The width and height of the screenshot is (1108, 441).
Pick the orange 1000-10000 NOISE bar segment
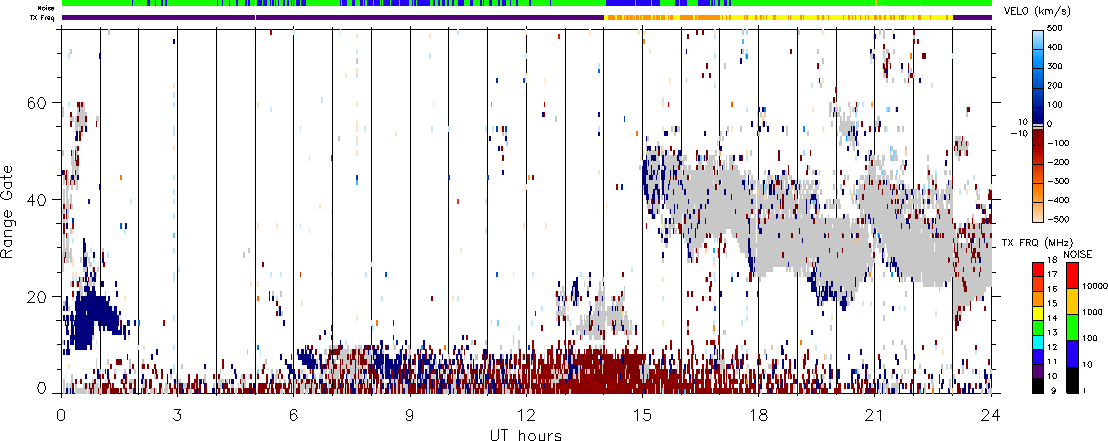[x=1071, y=300]
